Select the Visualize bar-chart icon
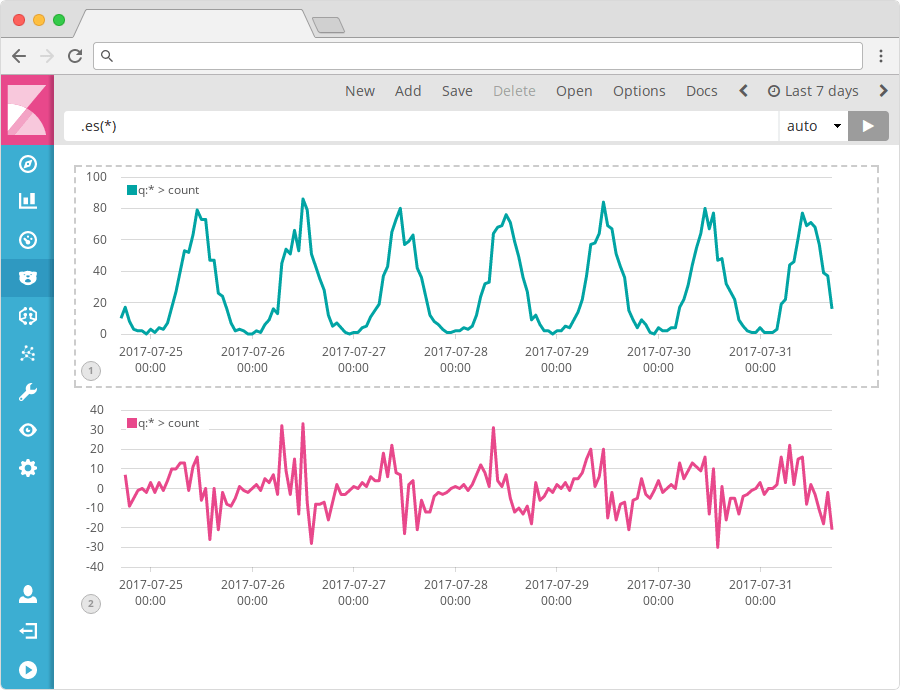900x690 pixels. pos(27,200)
